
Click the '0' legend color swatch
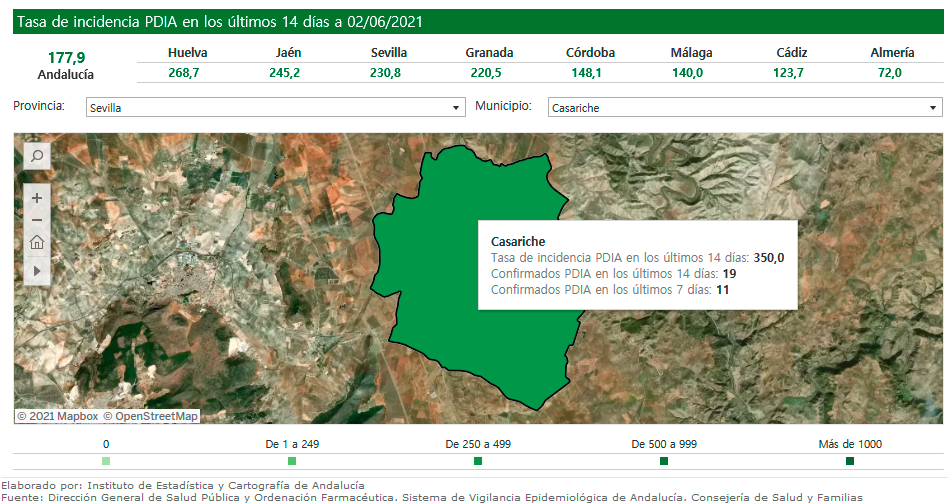point(106,461)
